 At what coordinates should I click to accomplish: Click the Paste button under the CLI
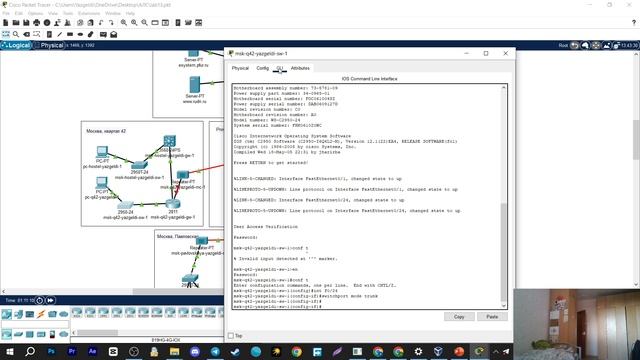point(492,317)
